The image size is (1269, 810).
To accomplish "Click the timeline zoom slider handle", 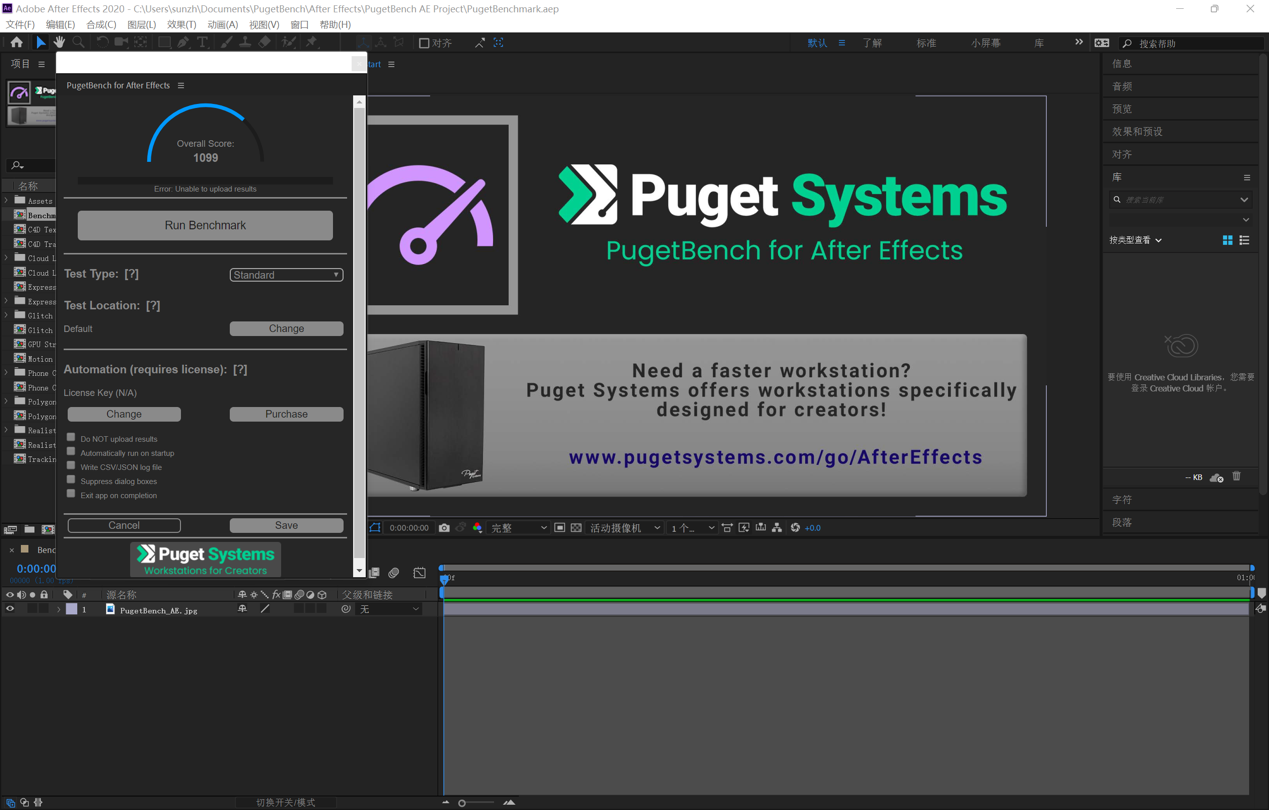I will 462,803.
